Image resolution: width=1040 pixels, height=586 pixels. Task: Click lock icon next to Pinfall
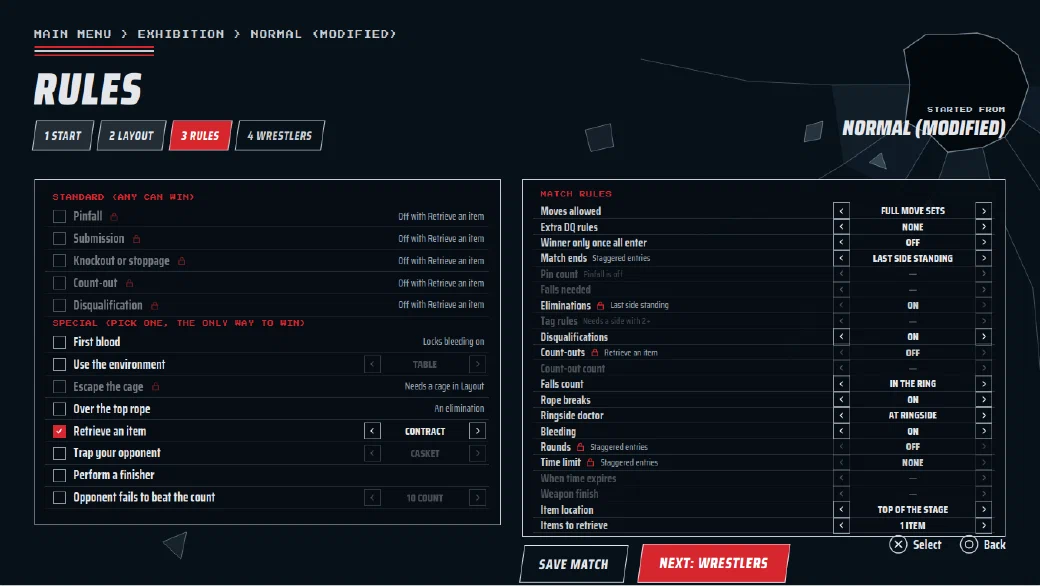click(x=114, y=217)
